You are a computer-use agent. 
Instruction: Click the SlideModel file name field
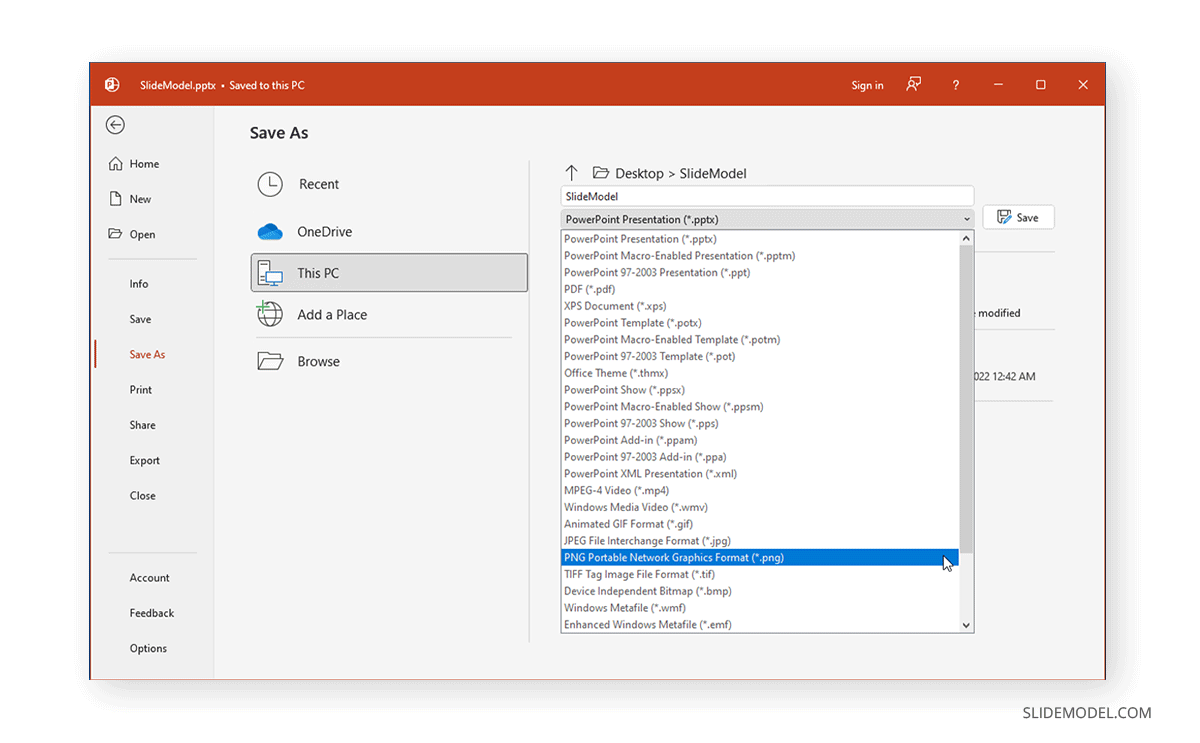click(x=767, y=197)
